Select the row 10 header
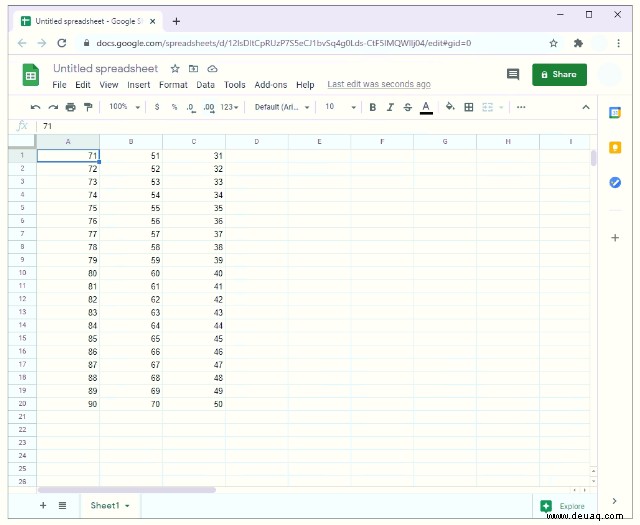640x525 pixels. [x=22, y=273]
